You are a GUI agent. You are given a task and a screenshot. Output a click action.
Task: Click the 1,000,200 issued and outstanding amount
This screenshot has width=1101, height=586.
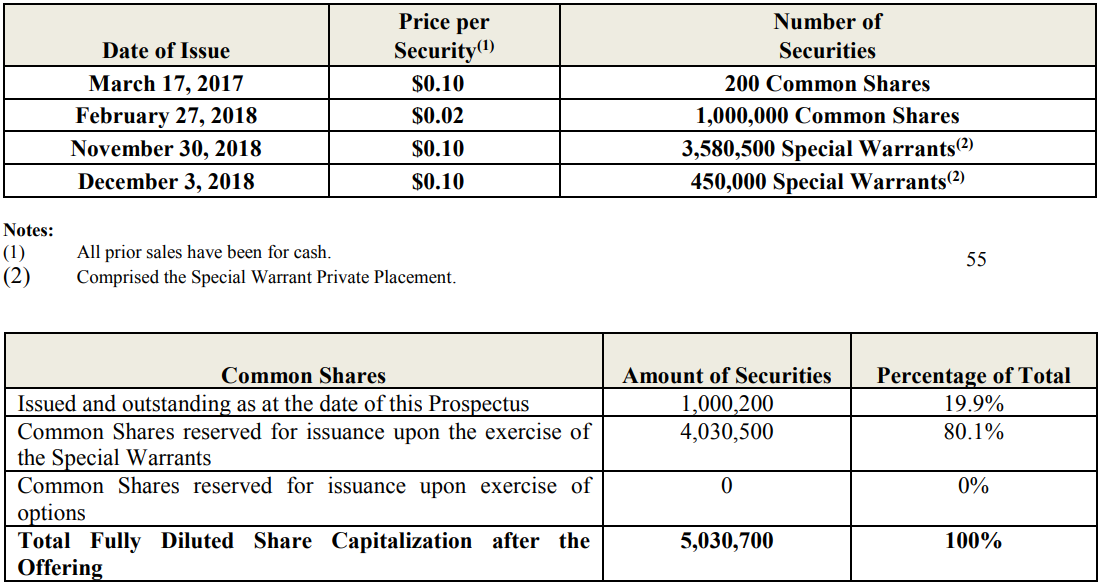[726, 404]
